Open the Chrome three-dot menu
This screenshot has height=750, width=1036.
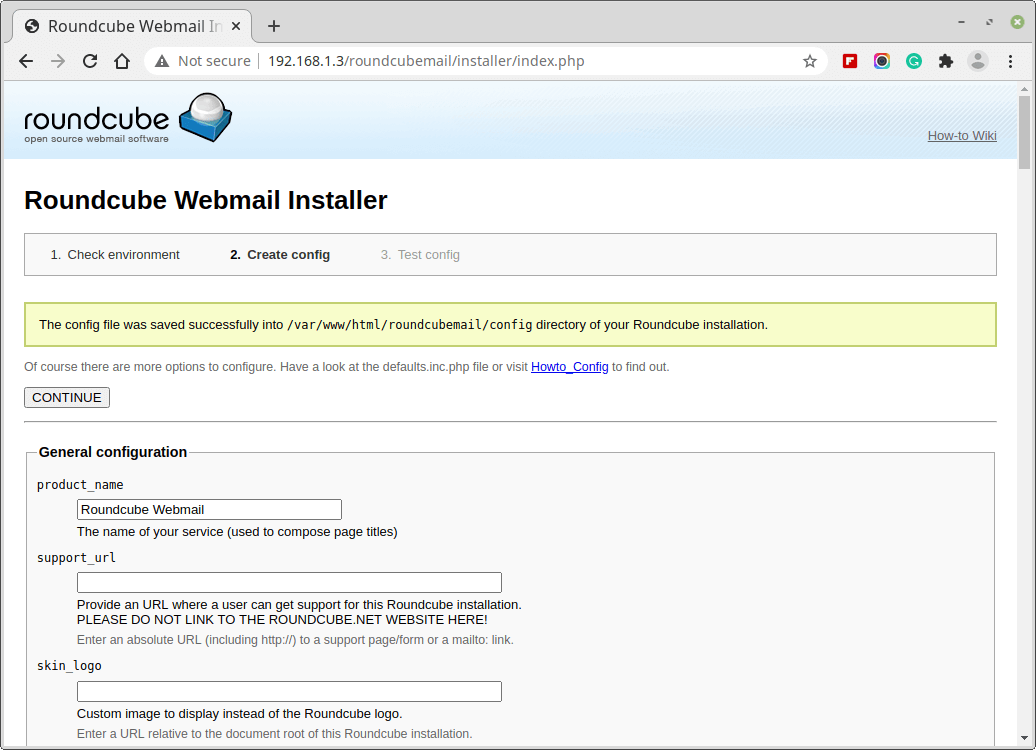point(1010,61)
